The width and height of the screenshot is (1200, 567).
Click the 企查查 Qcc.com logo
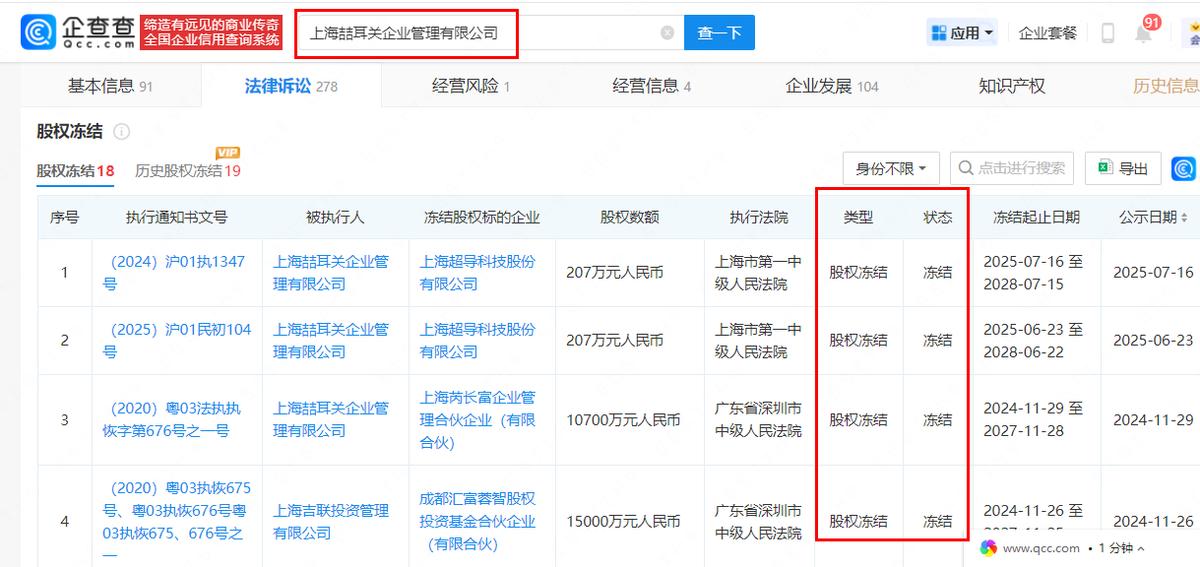tap(78, 32)
